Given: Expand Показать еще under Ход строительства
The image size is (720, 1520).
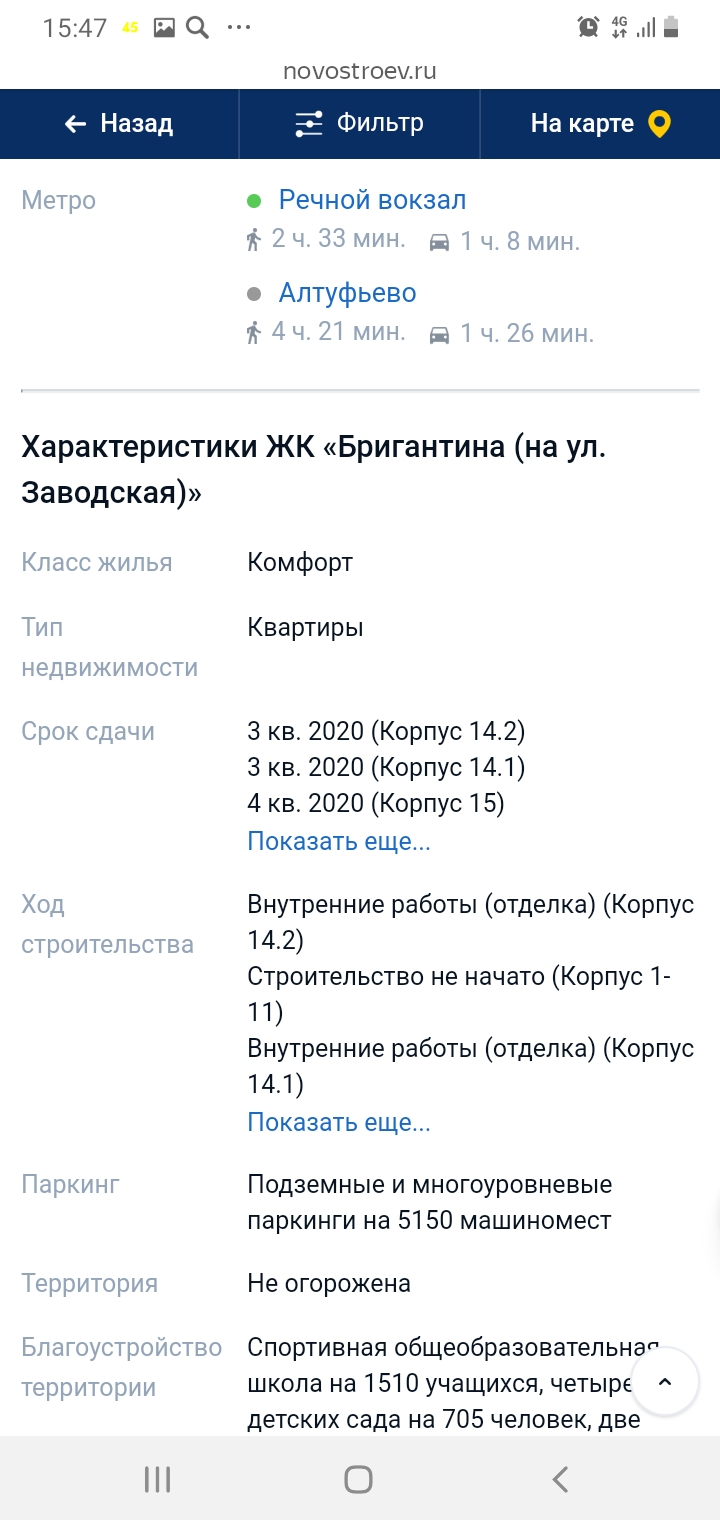Looking at the screenshot, I should [x=339, y=1122].
